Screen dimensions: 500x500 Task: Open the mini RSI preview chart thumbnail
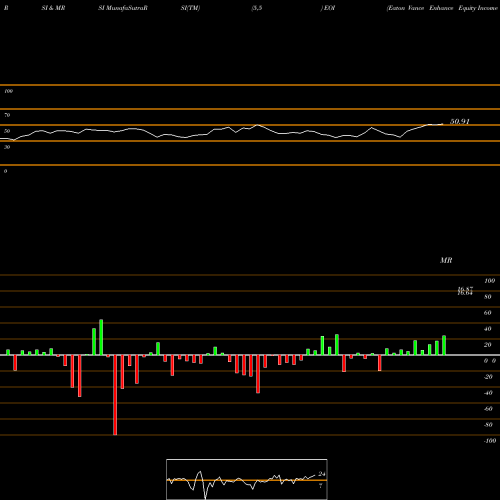click(247, 479)
